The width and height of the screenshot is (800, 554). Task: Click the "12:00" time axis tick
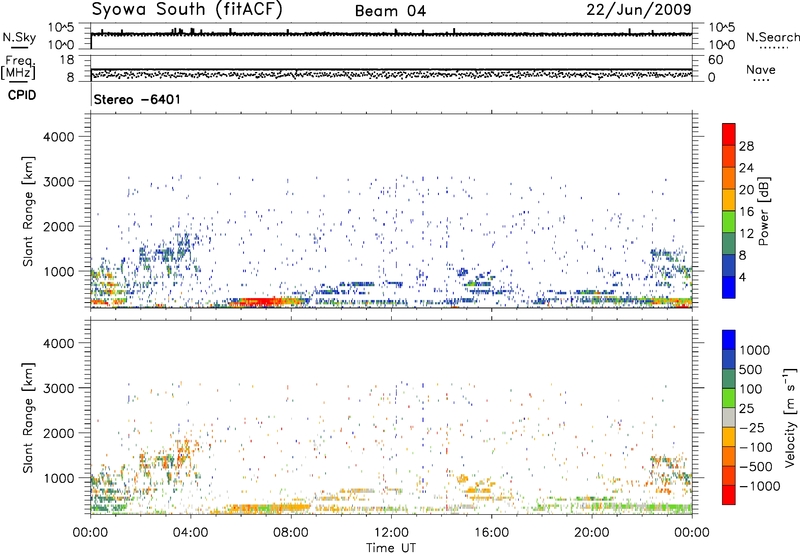point(391,533)
